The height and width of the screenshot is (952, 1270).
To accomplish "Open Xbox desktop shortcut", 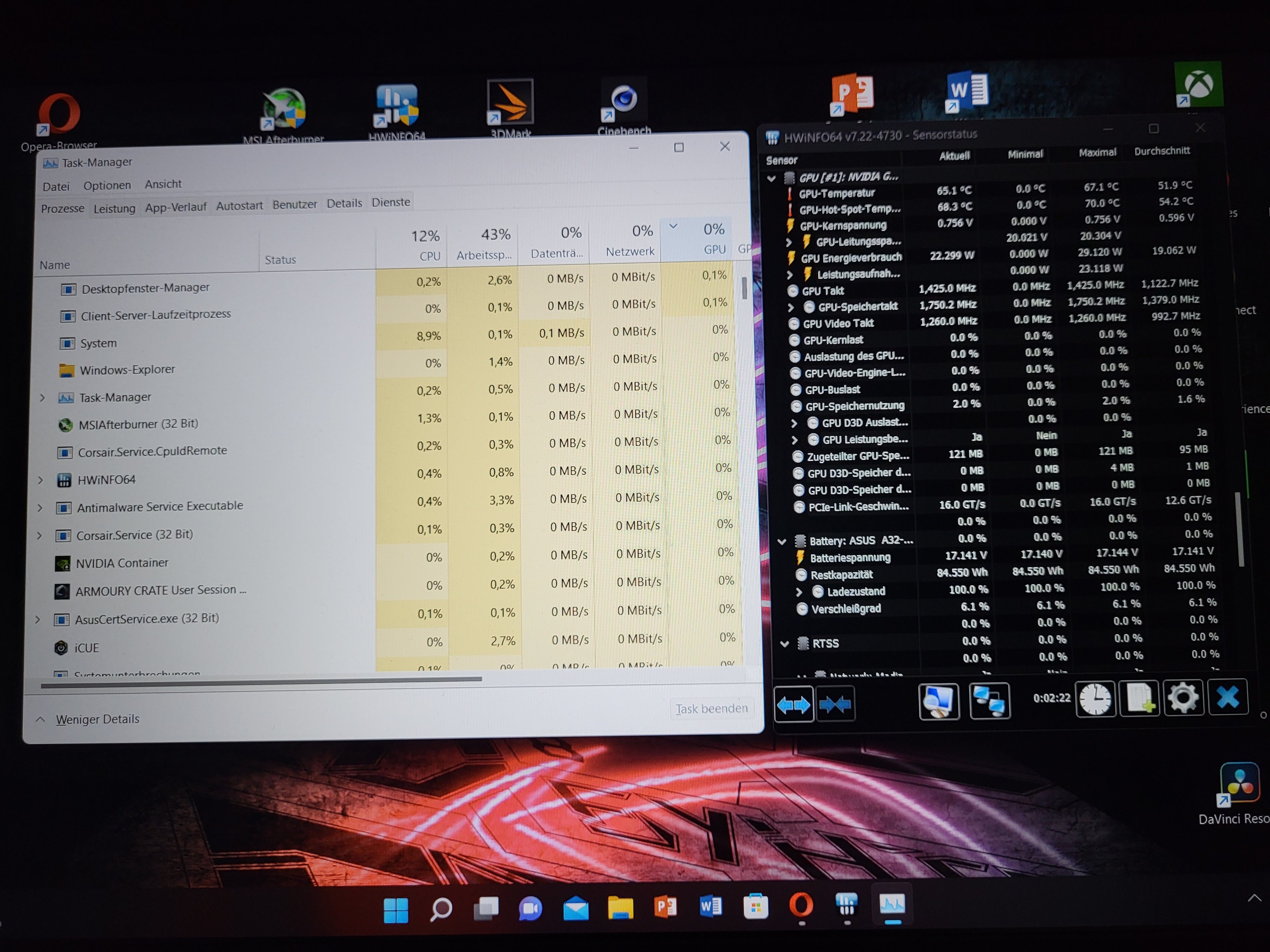I will (1199, 85).
